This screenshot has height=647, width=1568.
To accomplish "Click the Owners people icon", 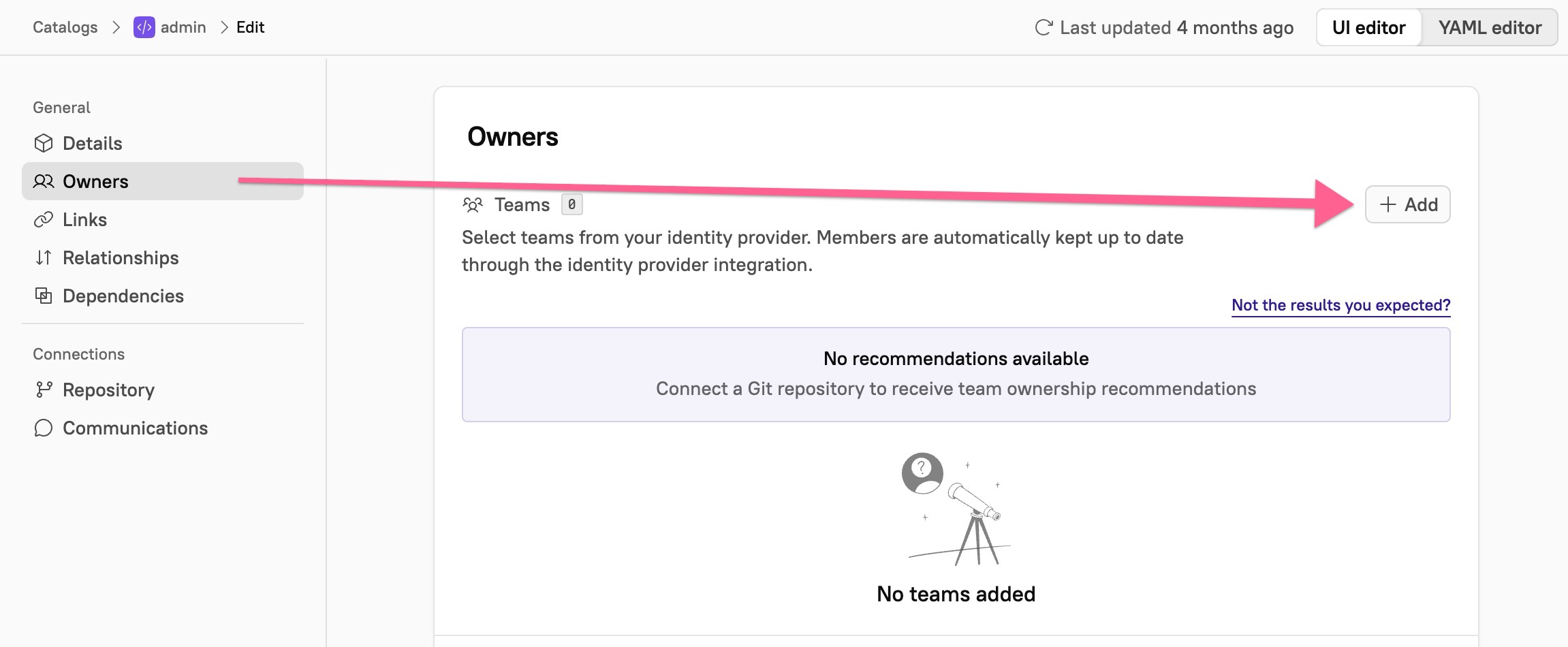I will [x=43, y=181].
